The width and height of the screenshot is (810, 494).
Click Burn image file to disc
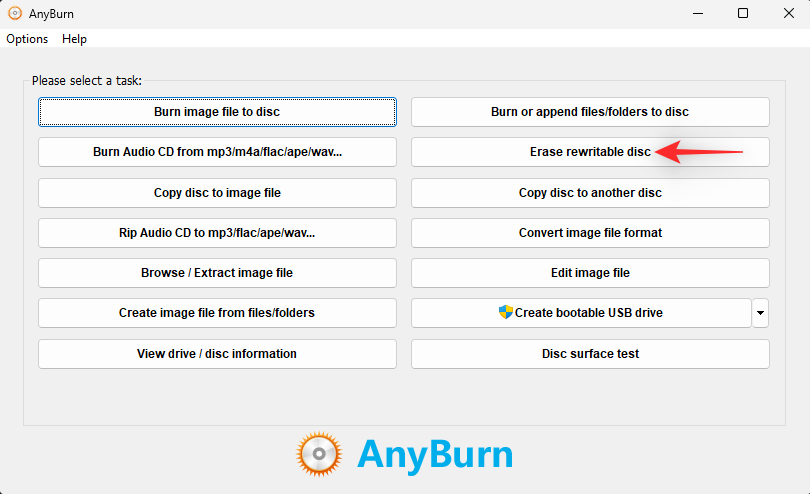[217, 112]
